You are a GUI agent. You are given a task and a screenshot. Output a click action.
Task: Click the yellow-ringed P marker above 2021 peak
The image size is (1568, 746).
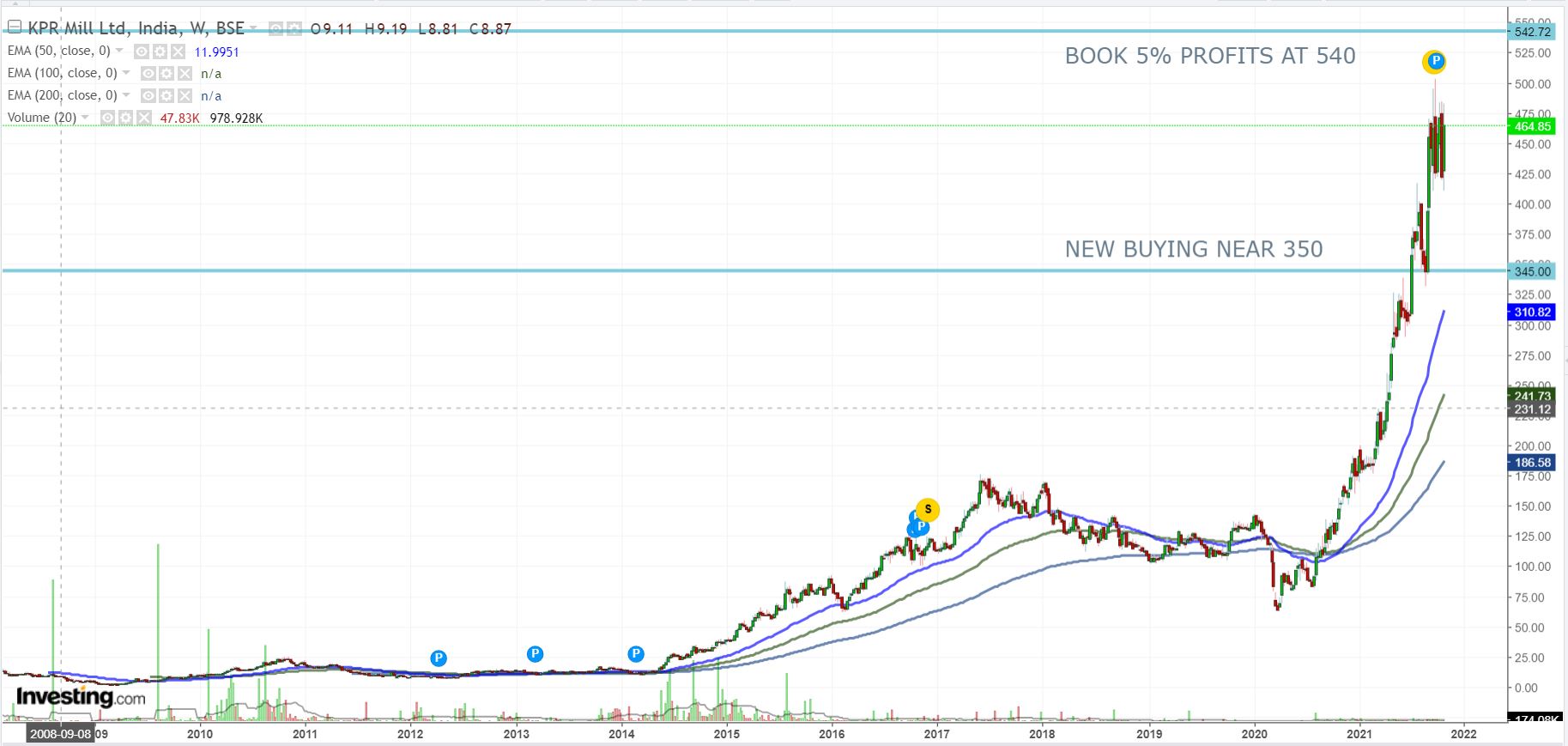tap(1434, 61)
